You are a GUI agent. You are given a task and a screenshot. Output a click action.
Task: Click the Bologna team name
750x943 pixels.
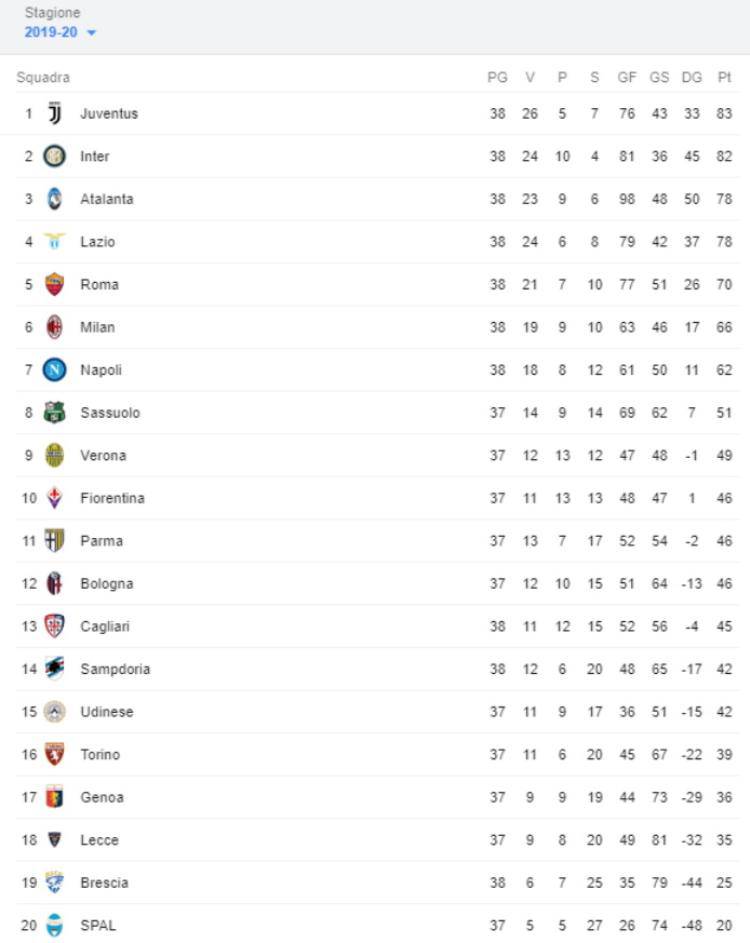(106, 584)
